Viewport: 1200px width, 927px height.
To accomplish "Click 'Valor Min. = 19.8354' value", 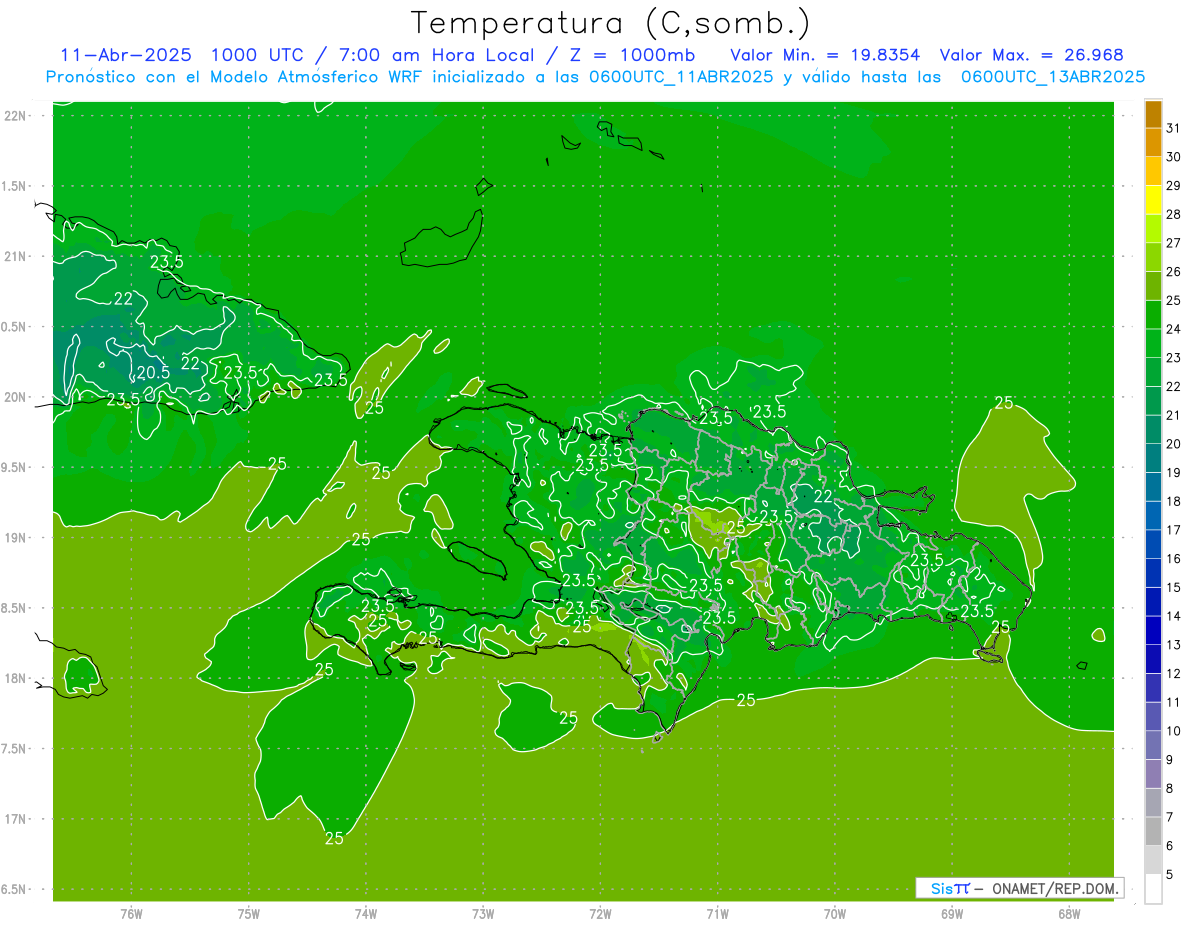I will 825,55.
